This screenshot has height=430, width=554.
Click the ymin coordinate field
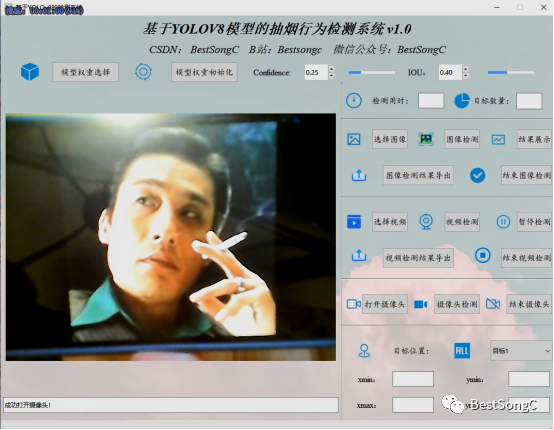[x=529, y=379]
